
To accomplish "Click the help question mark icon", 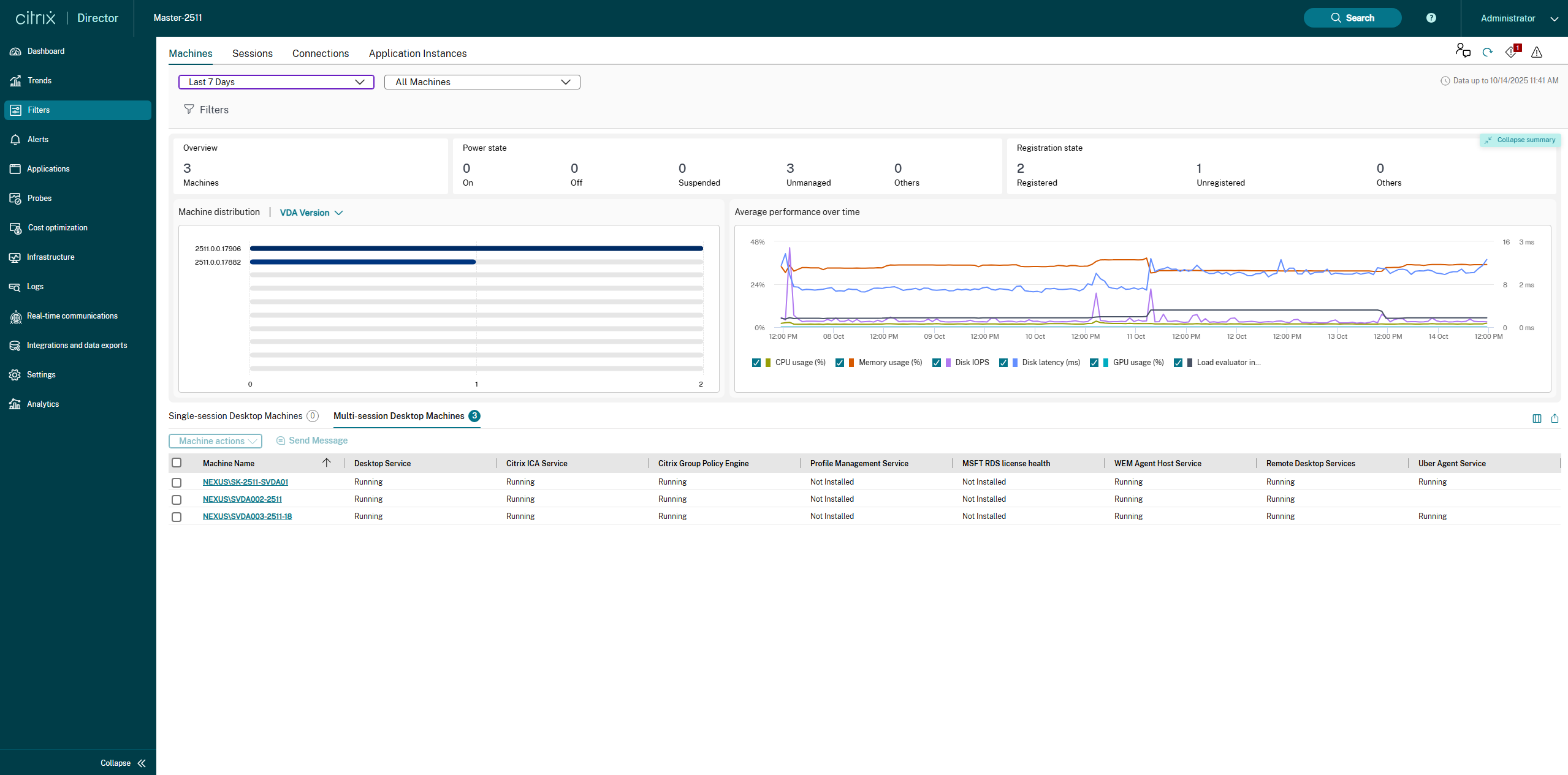I will coord(1431,18).
